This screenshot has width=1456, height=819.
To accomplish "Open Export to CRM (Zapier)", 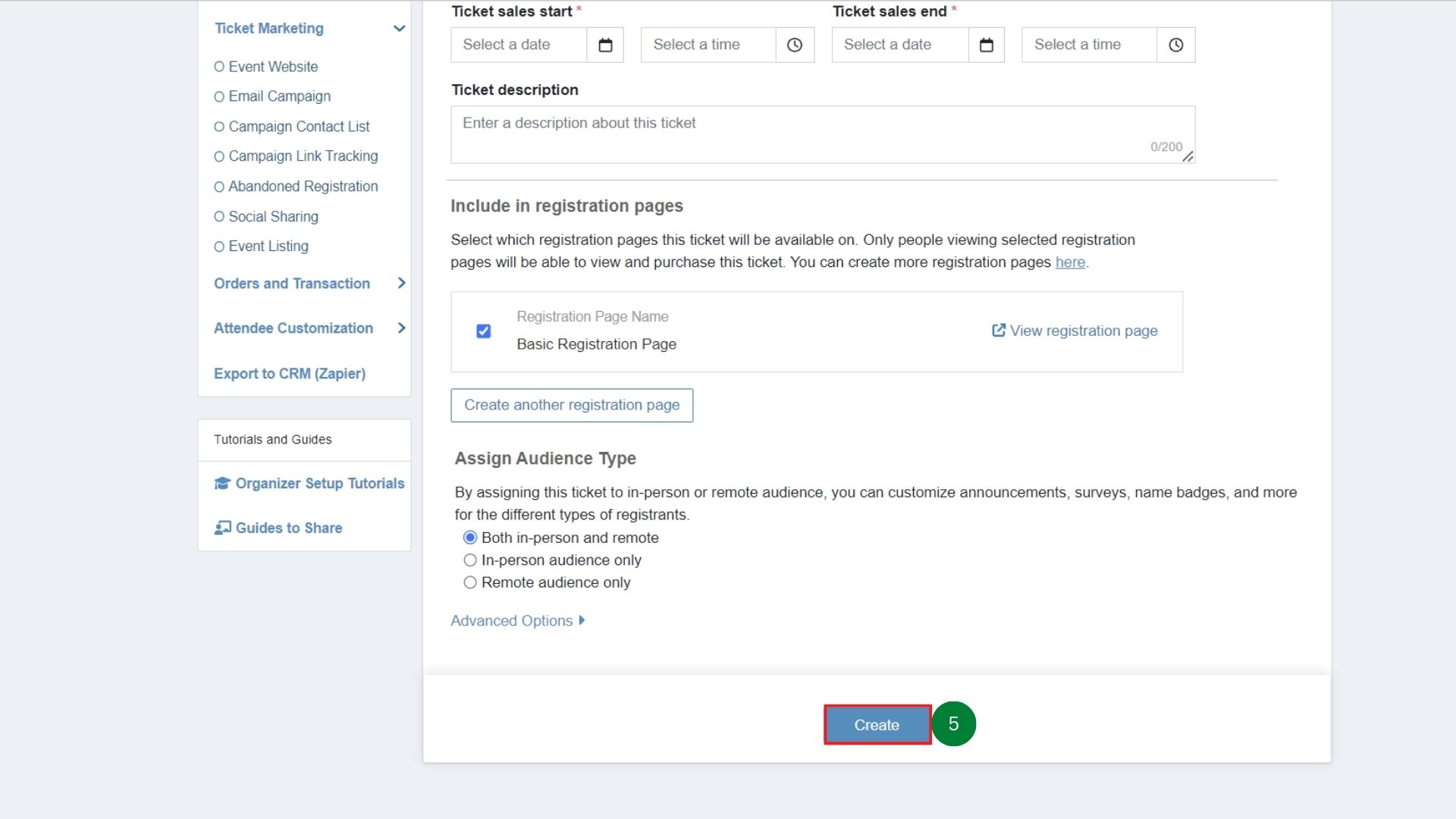I will coord(290,373).
